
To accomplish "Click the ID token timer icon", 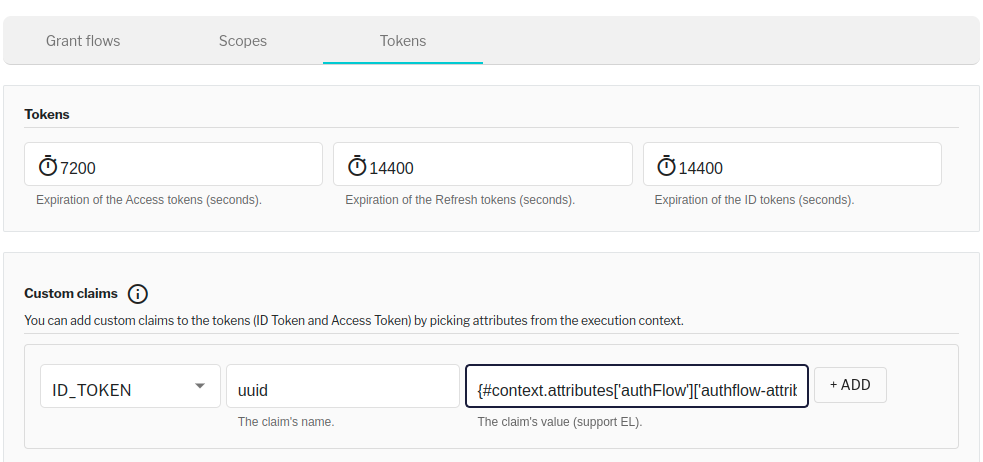I will pyautogui.click(x=666, y=167).
